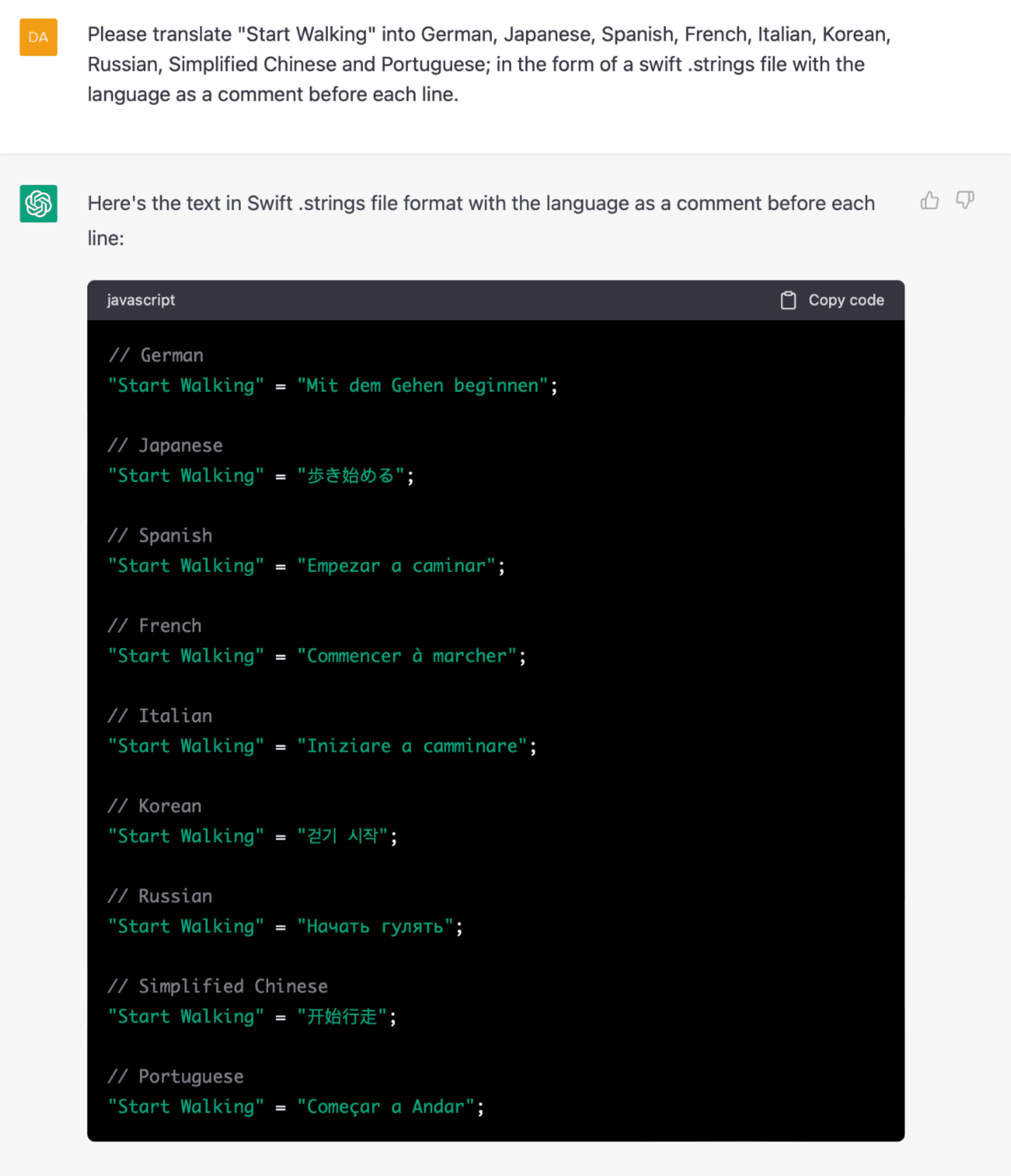Viewport: 1011px width, 1176px height.
Task: Click the ChatGPT assistant avatar icon
Action: coord(37,204)
